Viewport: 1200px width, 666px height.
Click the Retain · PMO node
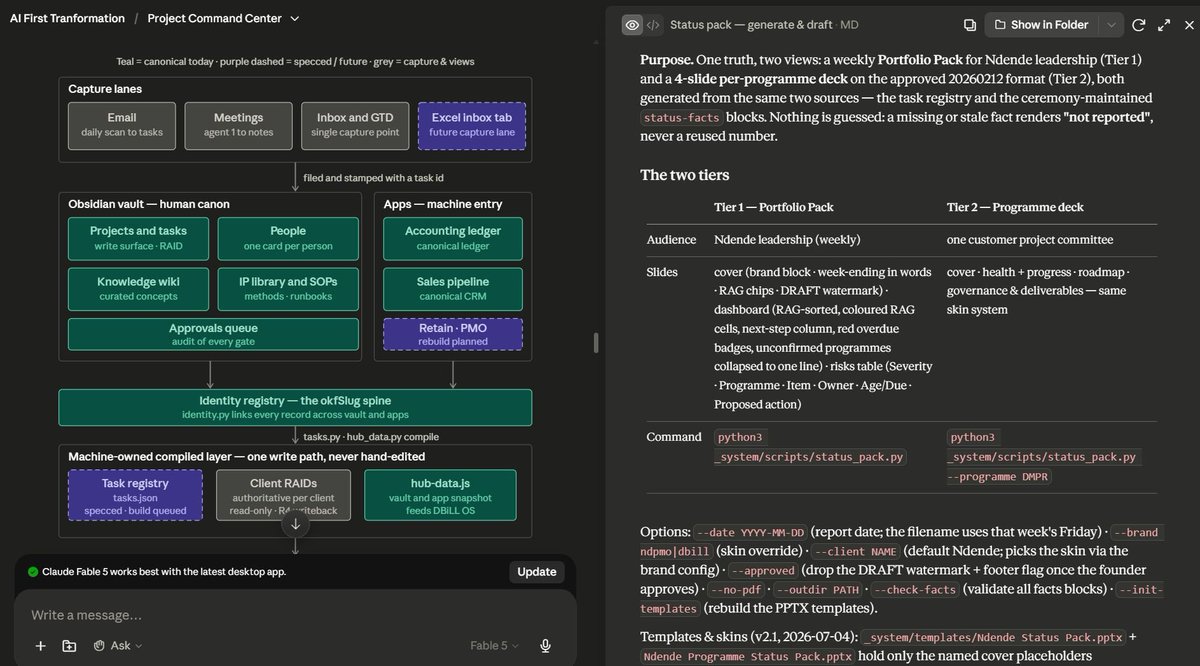click(x=453, y=334)
